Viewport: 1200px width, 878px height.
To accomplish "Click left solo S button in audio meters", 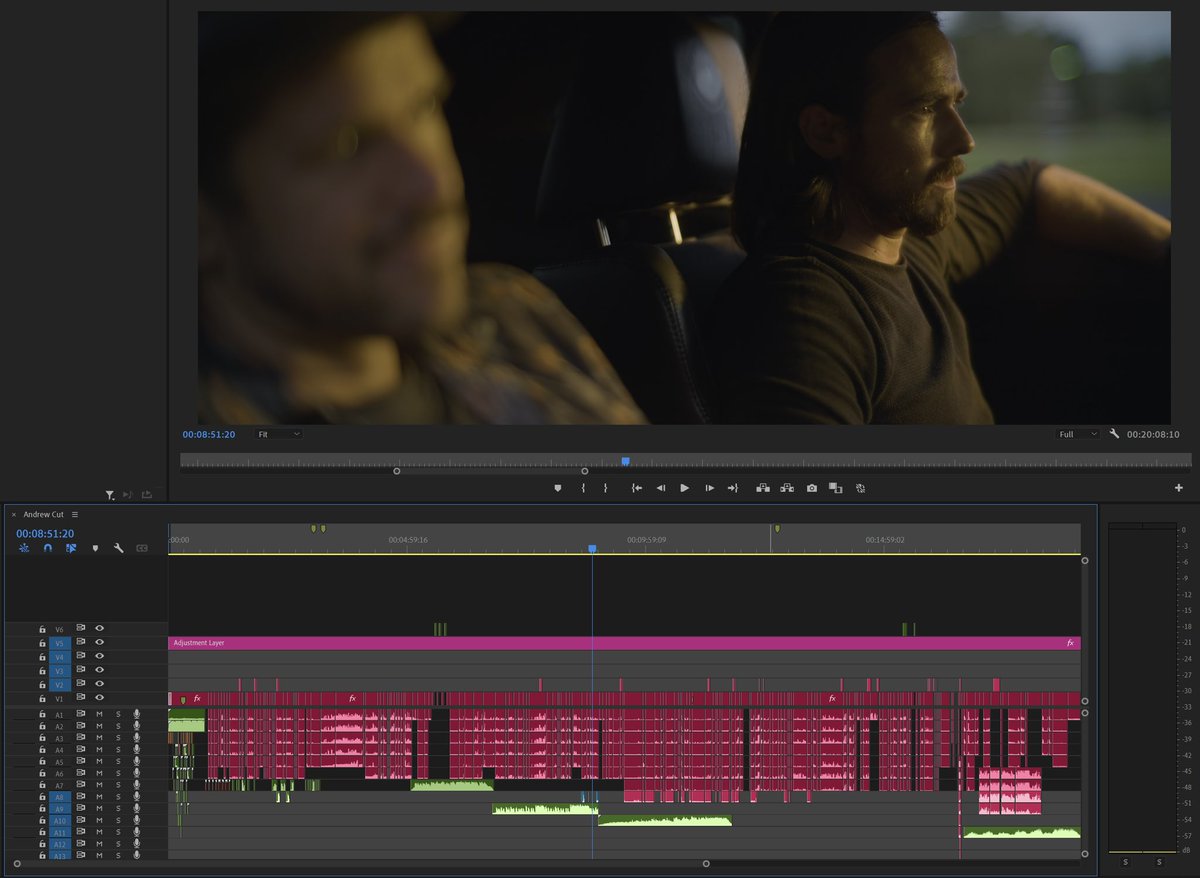I will point(1125,861).
